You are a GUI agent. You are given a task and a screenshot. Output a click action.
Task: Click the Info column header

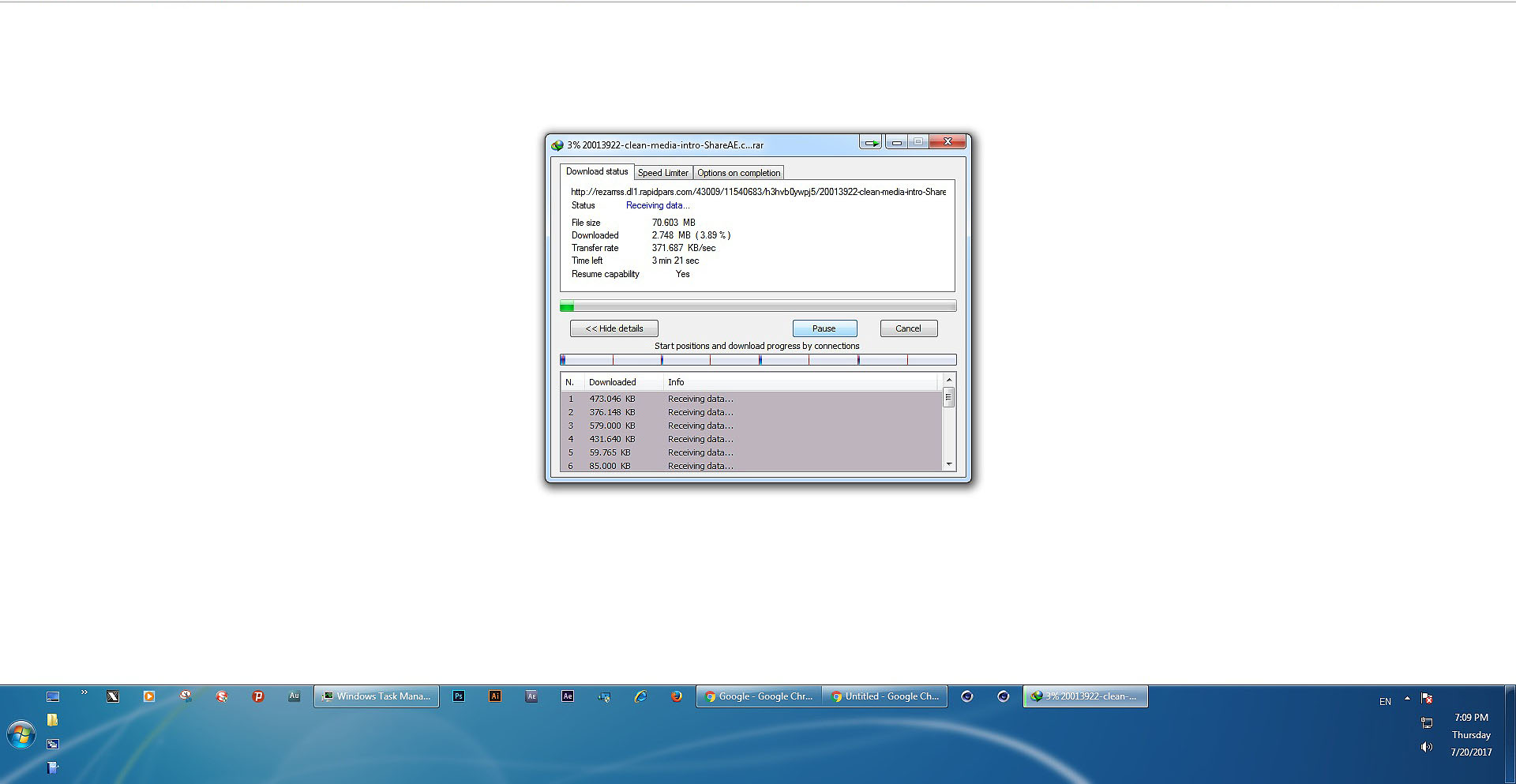801,382
